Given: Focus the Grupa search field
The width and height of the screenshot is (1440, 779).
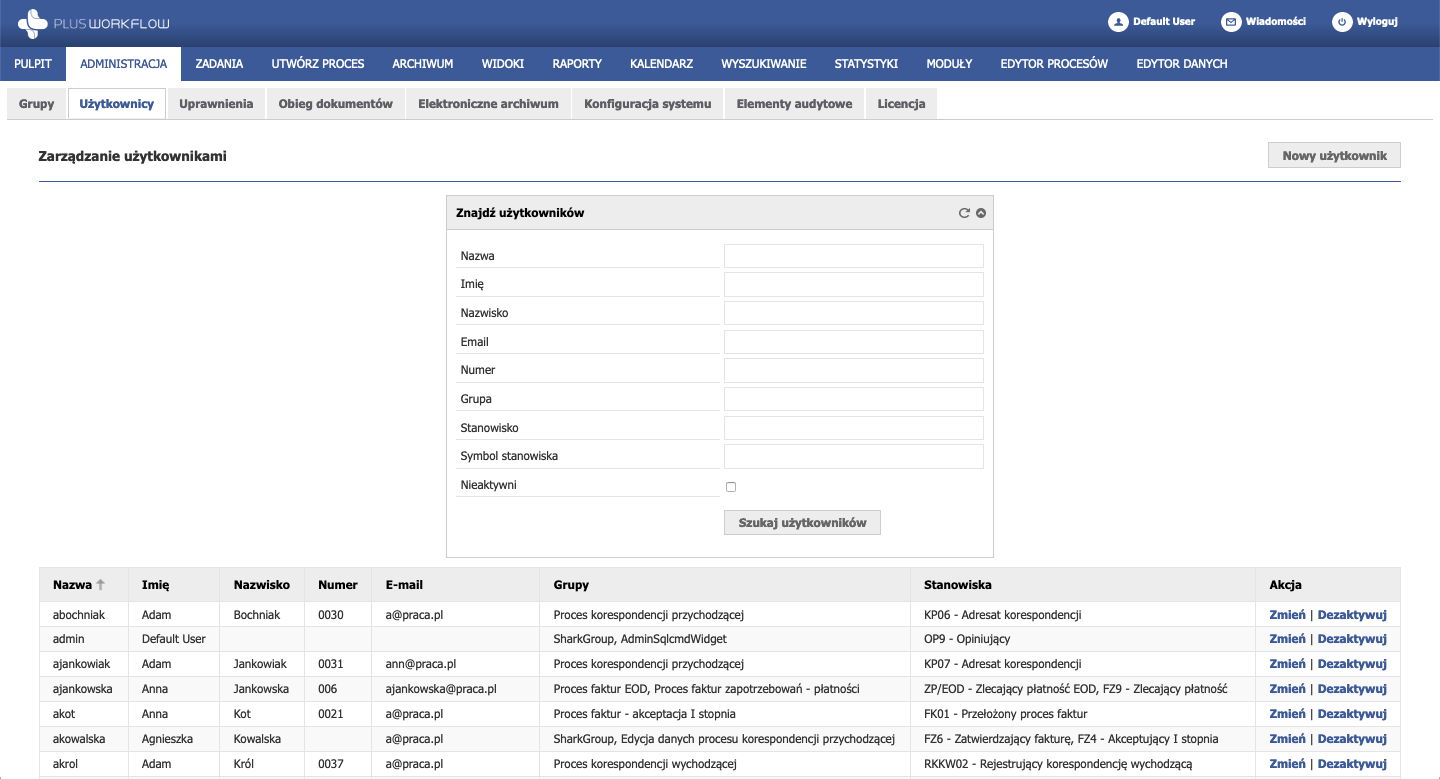Looking at the screenshot, I should 853,399.
